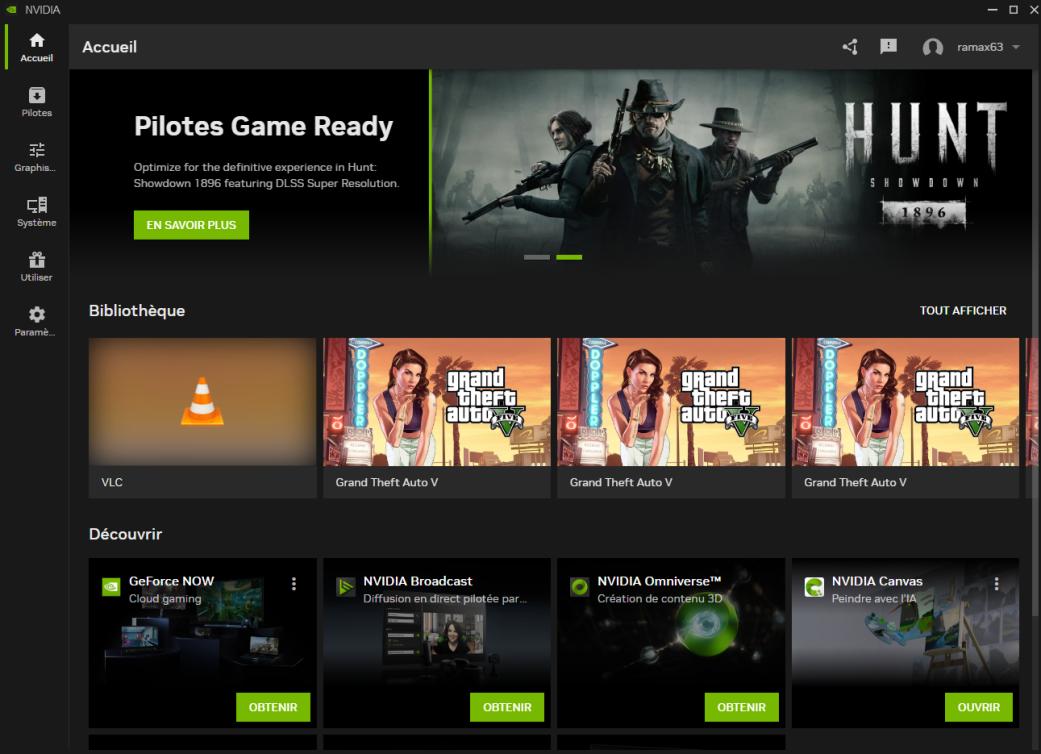Select the VLC thumbnail in Bibliothèque
The image size is (1041, 754).
coord(202,401)
